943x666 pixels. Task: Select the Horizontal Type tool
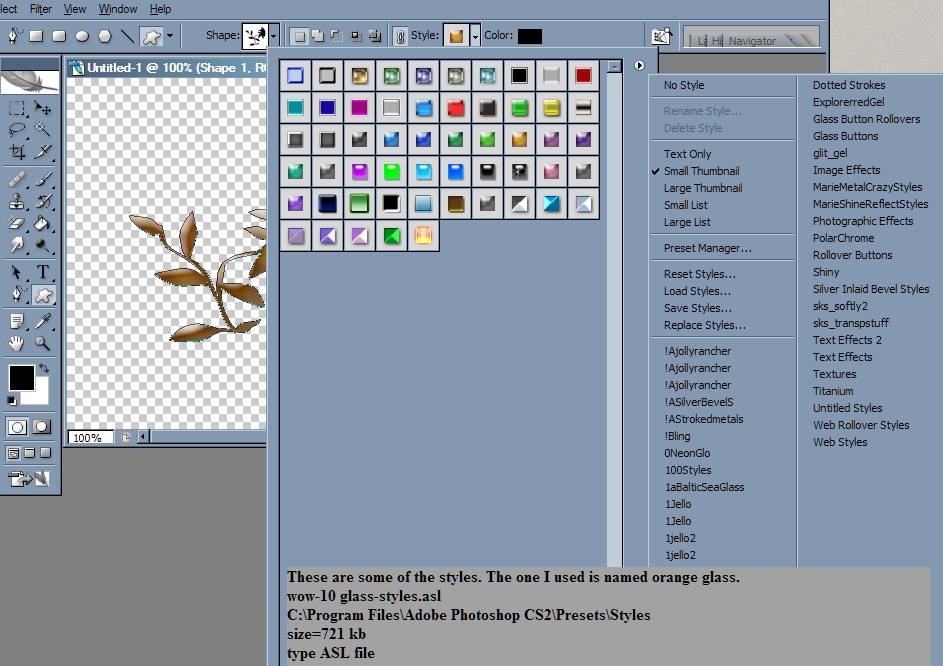[43, 273]
